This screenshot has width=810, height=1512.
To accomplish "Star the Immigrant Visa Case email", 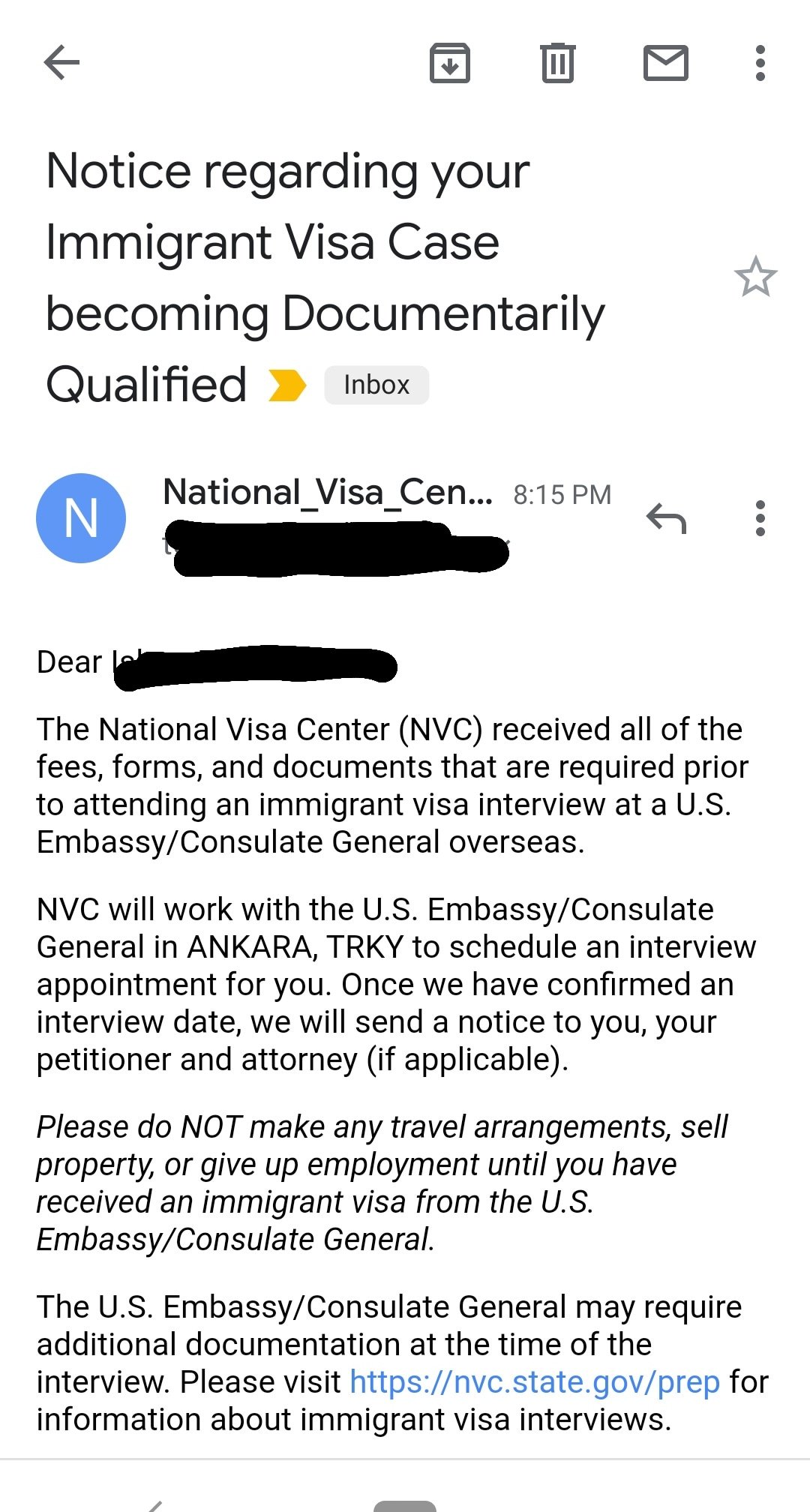I will (x=755, y=277).
